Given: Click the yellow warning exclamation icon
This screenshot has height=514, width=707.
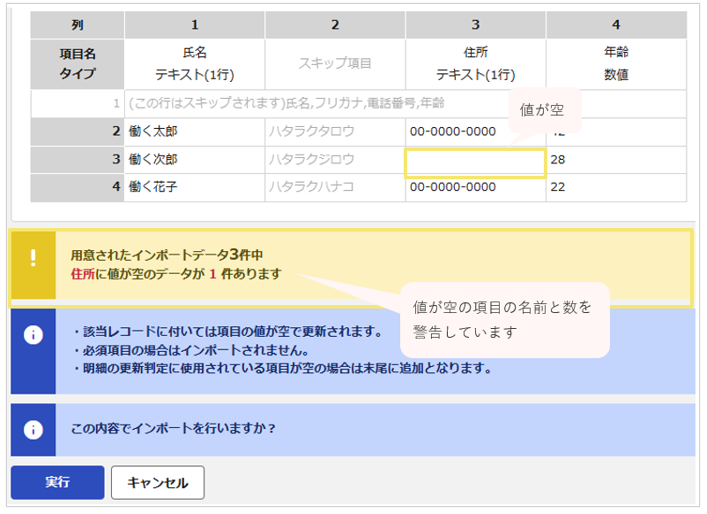Looking at the screenshot, I should [x=33, y=258].
